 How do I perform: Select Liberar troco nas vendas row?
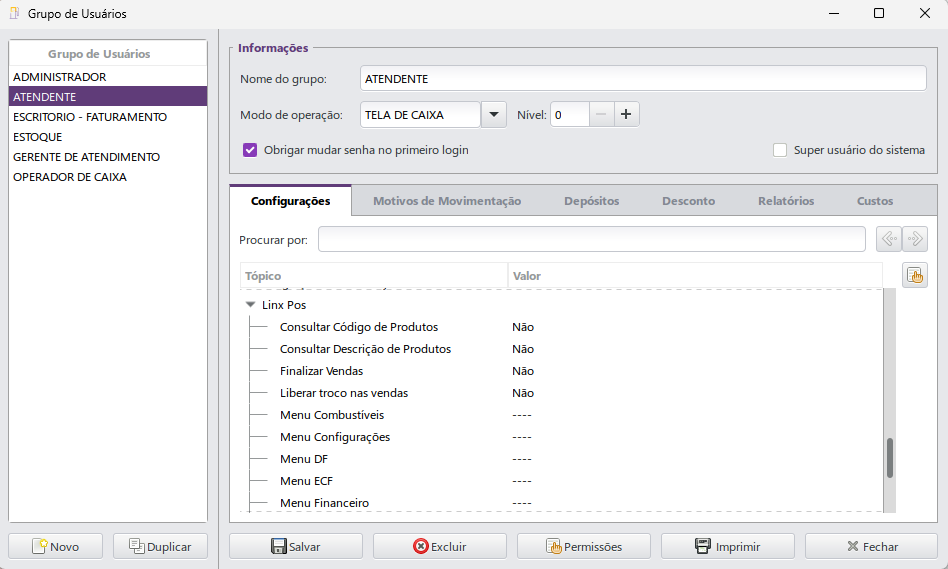click(x=562, y=393)
